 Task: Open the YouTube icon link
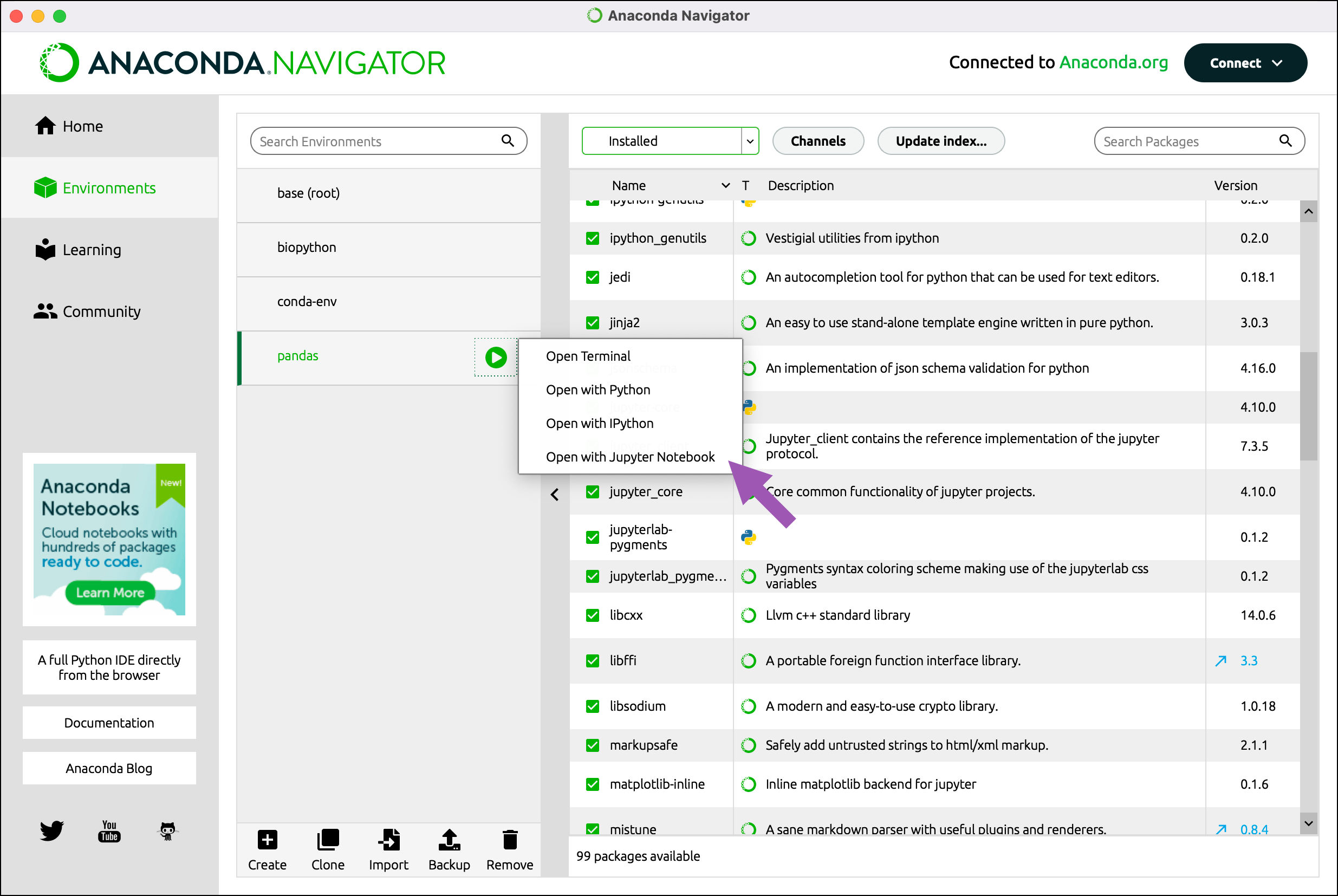tap(109, 831)
